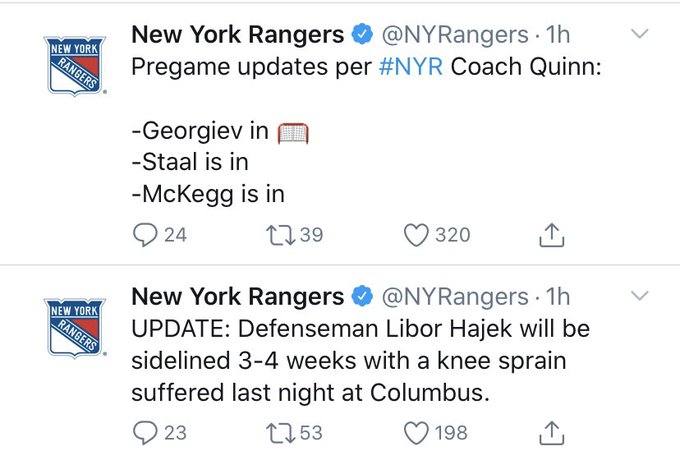Open the #NYR hashtag link
The width and height of the screenshot is (680, 451).
pos(413,67)
